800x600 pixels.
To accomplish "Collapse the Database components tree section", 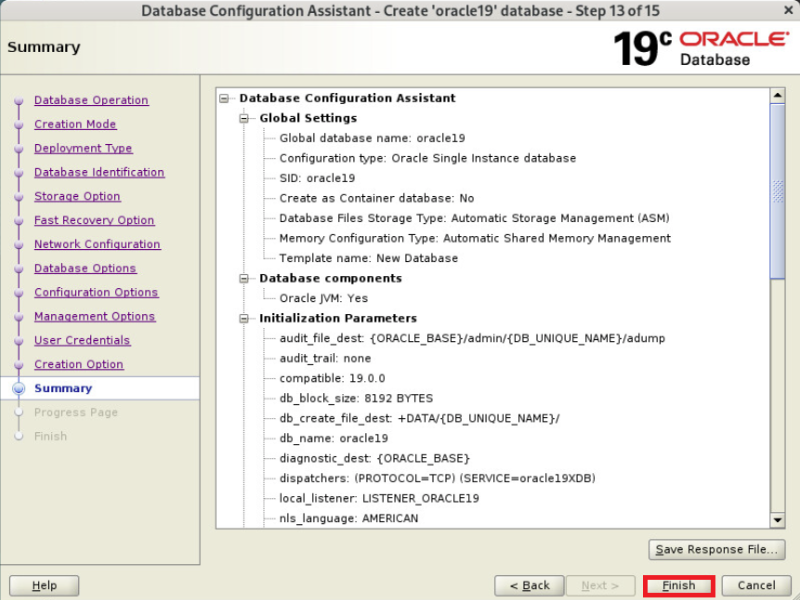I will [244, 279].
